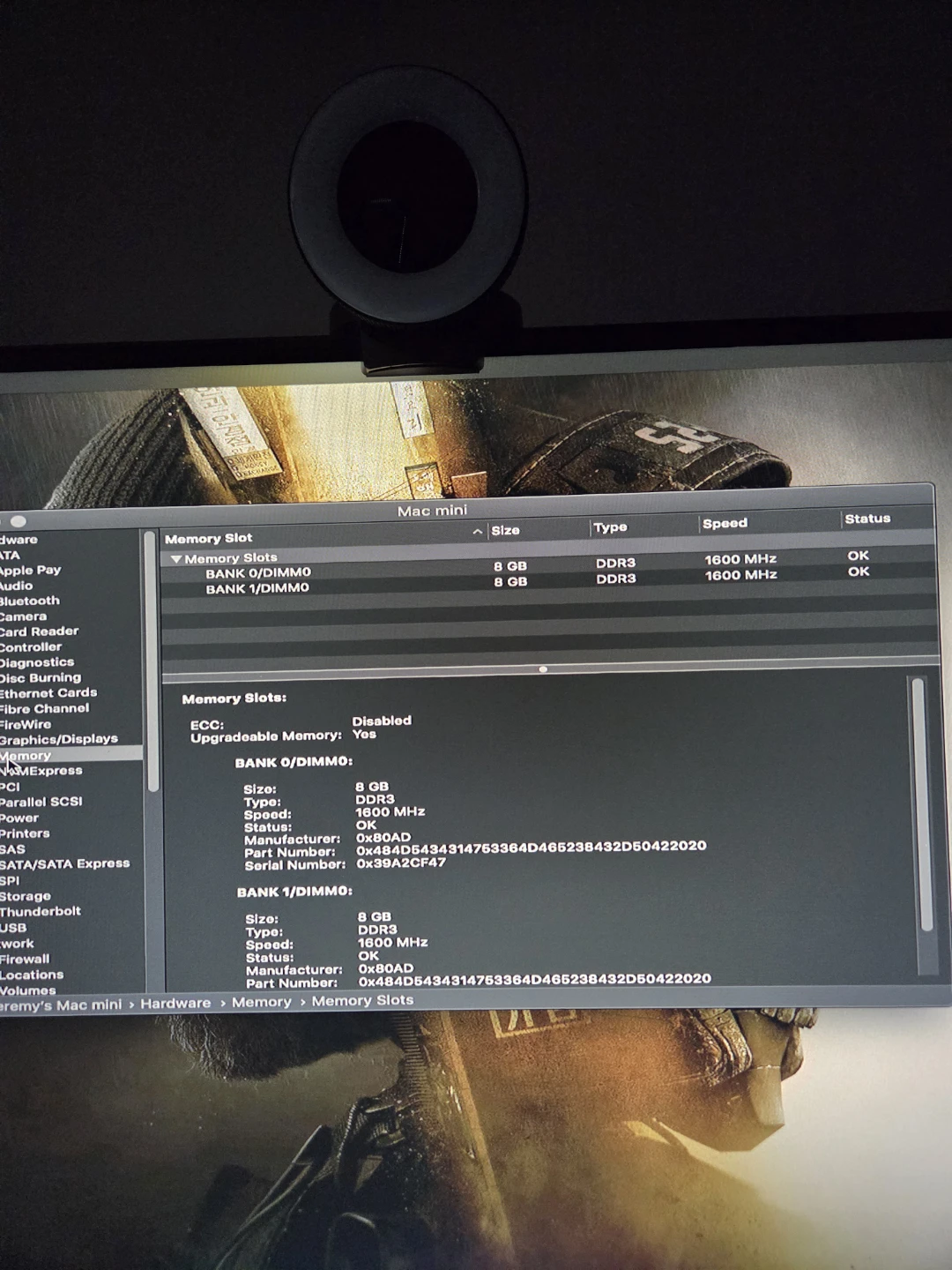The height and width of the screenshot is (1270, 952).
Task: Sort by the Size column header
Action: (x=505, y=530)
